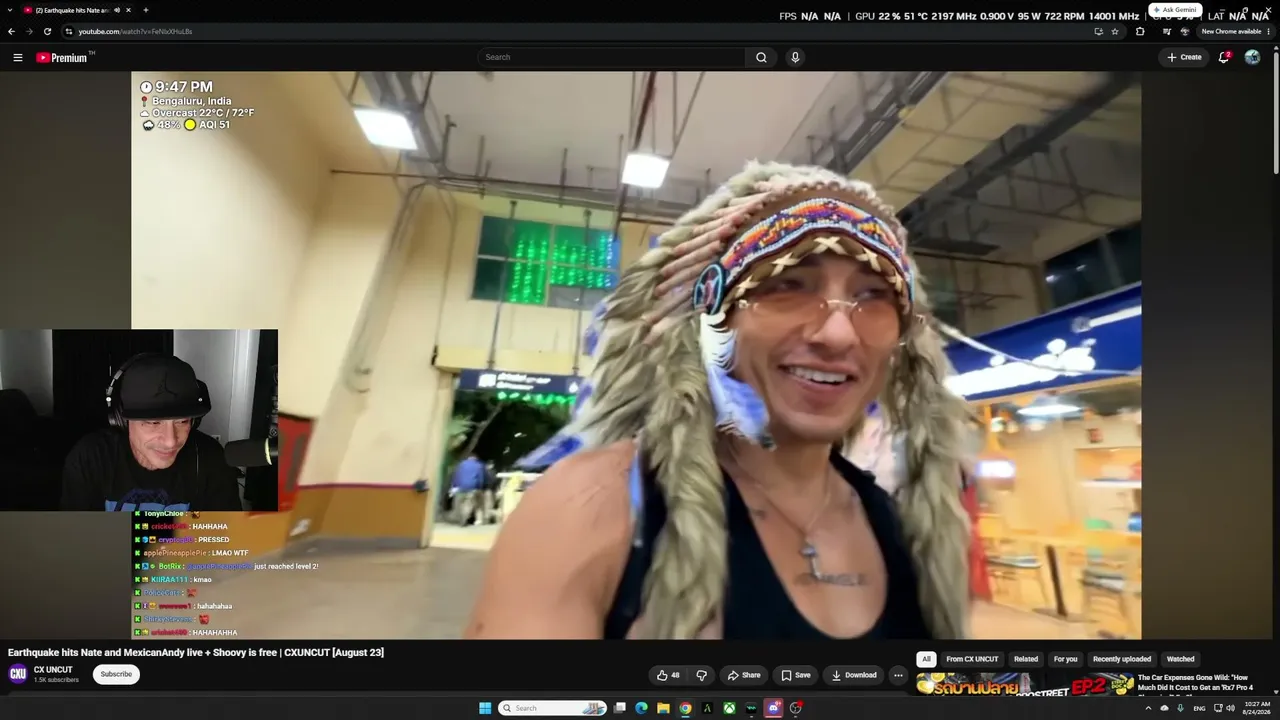The image size is (1280, 720).
Task: Open the volume control in system tray
Action: click(1231, 708)
